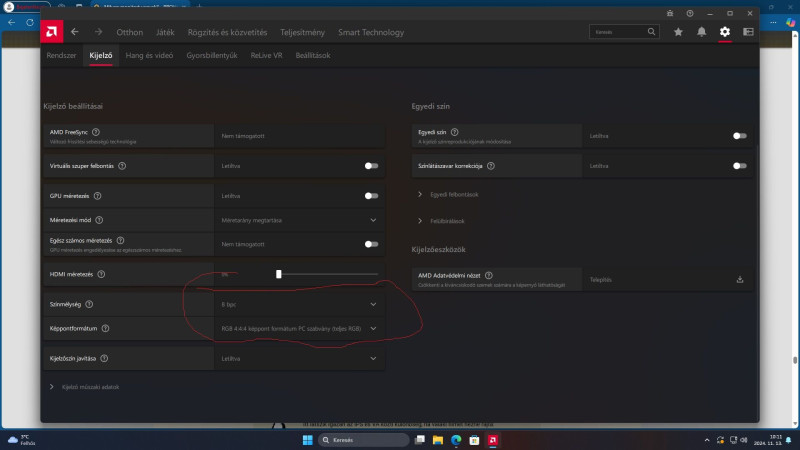The height and width of the screenshot is (450, 800).
Task: Open Microsoft Edge in taskbar
Action: pos(456,440)
